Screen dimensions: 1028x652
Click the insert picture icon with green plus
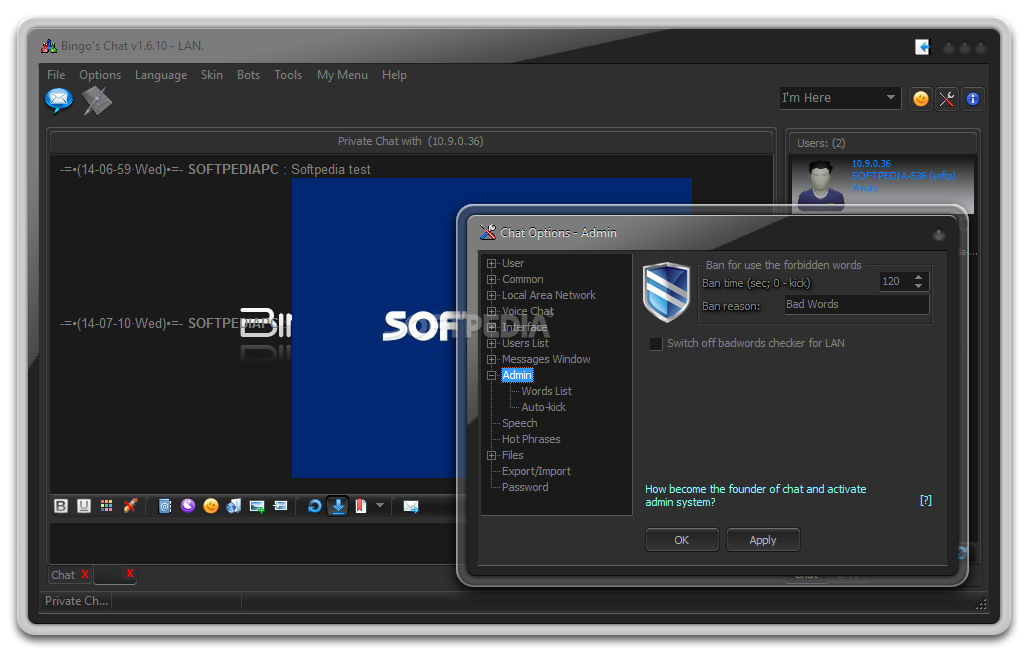coord(257,506)
